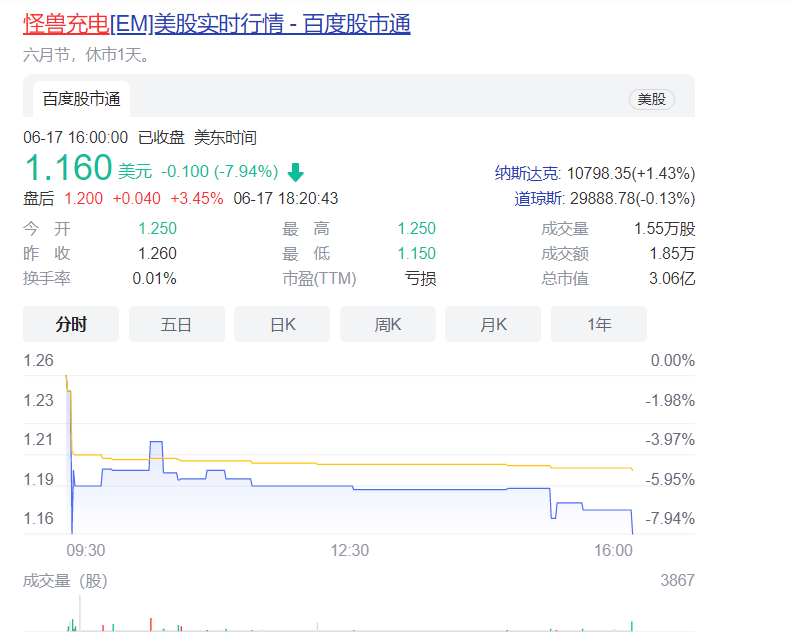Screen dimensions: 792x644
Task: Click the 成交量 (股) volume chart label
Action: tap(65, 580)
